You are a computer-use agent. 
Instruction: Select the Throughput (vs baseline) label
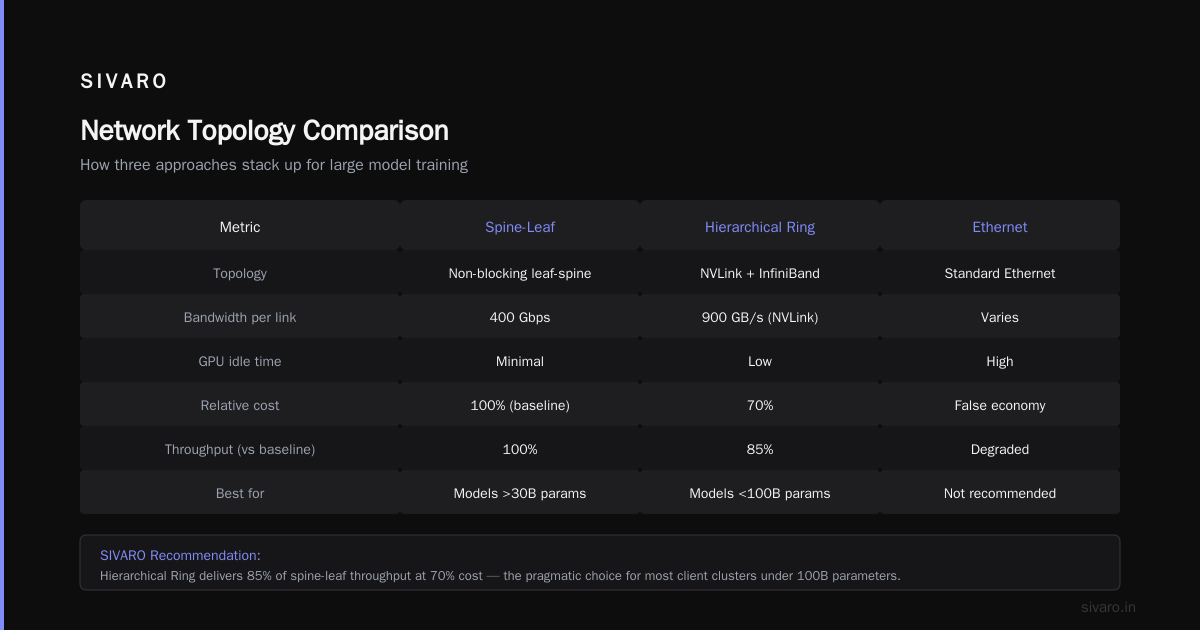(240, 449)
